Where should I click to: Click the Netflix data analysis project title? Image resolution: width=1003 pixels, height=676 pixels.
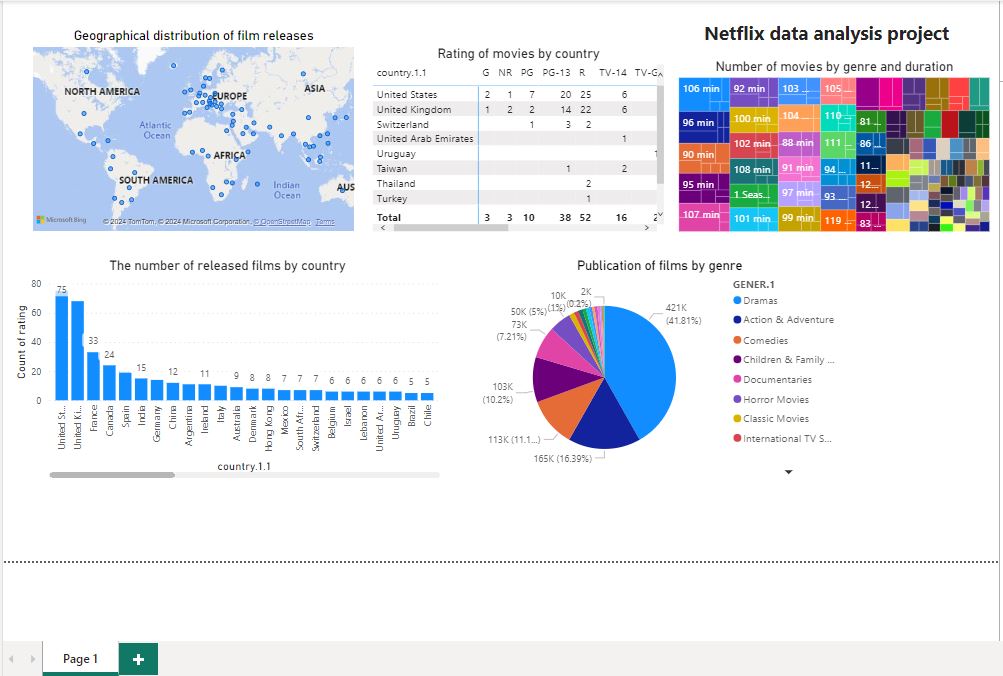pos(826,34)
